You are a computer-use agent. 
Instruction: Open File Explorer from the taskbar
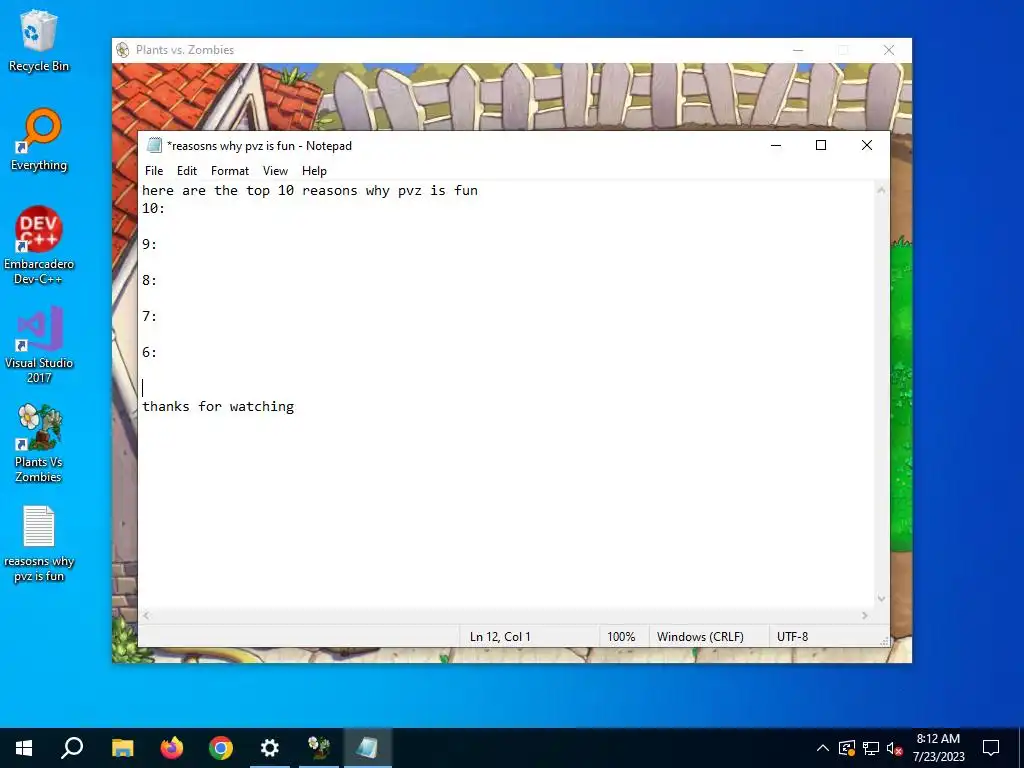[x=122, y=748]
